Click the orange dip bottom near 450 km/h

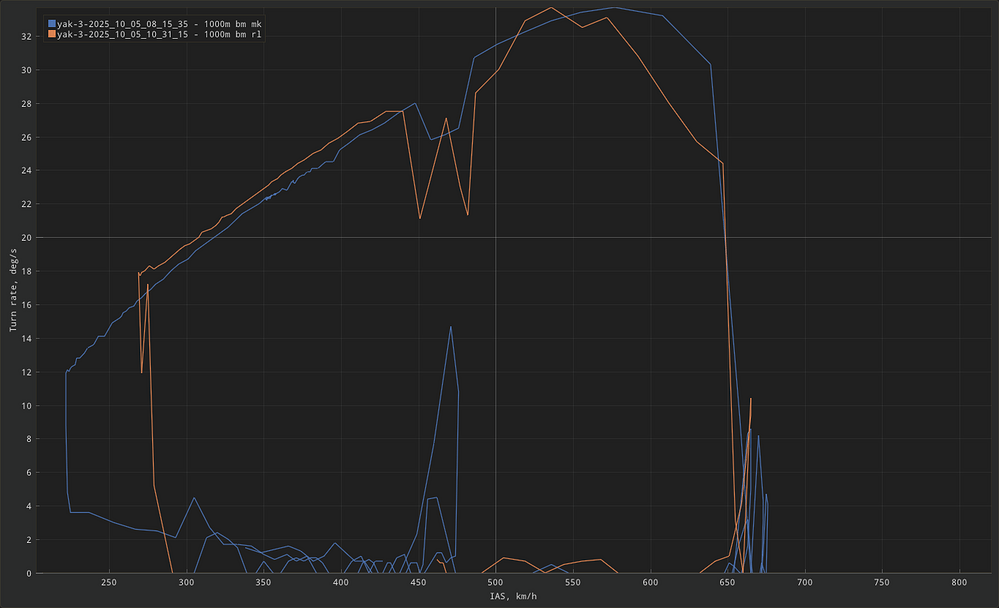(420, 218)
